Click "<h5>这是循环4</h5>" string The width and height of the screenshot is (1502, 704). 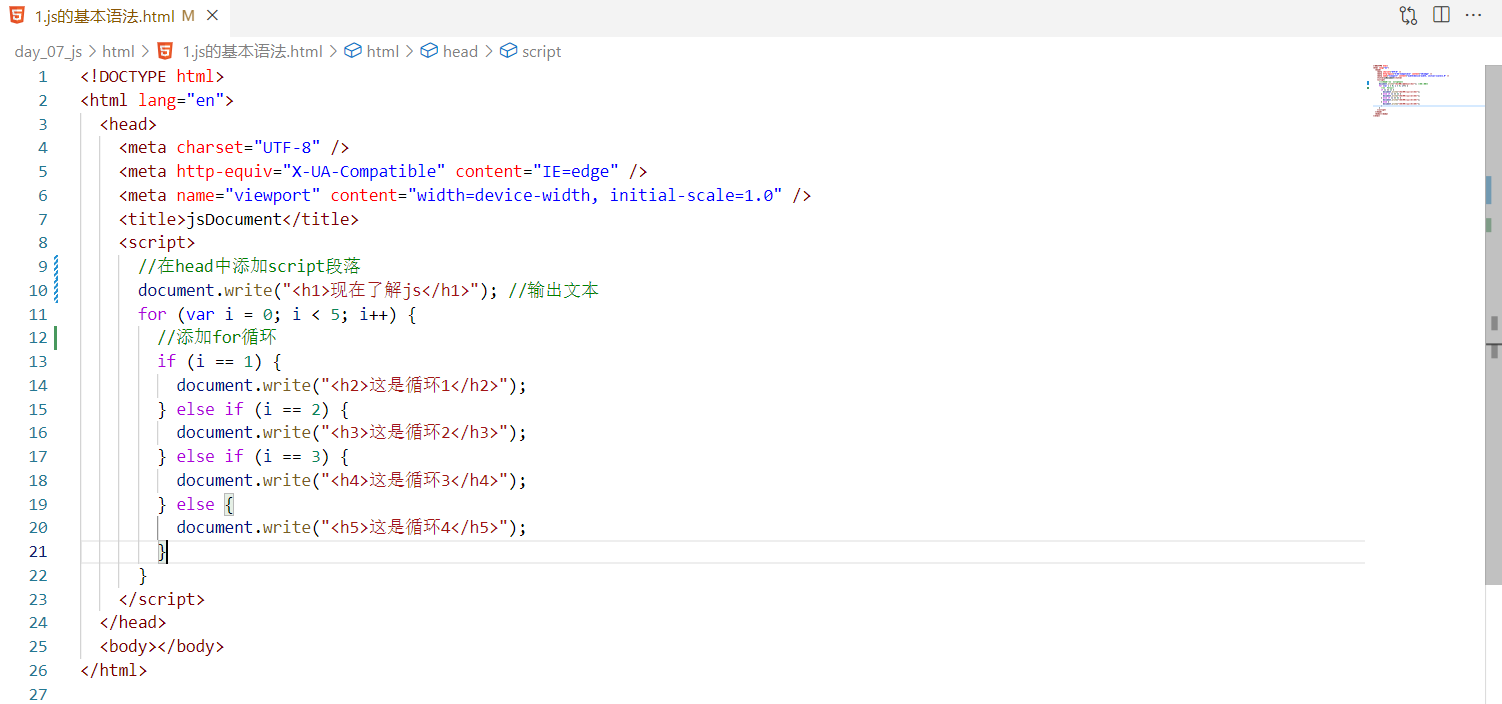[x=413, y=527]
